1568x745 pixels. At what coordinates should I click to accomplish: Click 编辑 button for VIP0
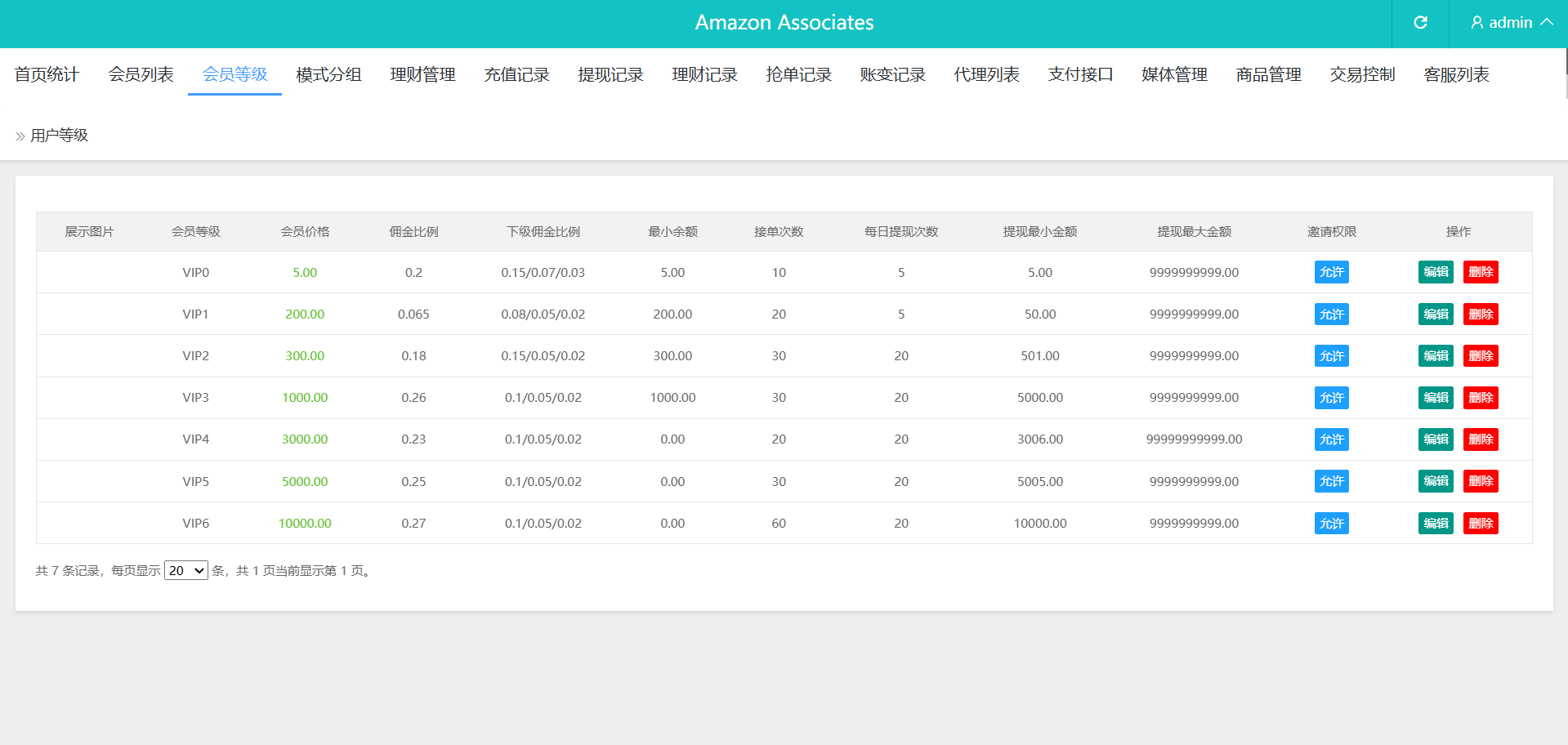coord(1436,272)
